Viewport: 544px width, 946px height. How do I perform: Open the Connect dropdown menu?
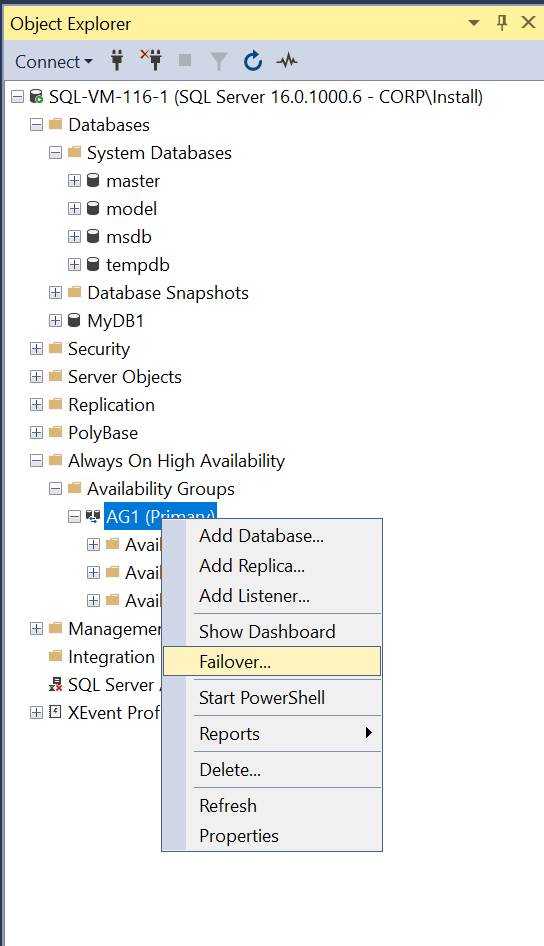54,62
